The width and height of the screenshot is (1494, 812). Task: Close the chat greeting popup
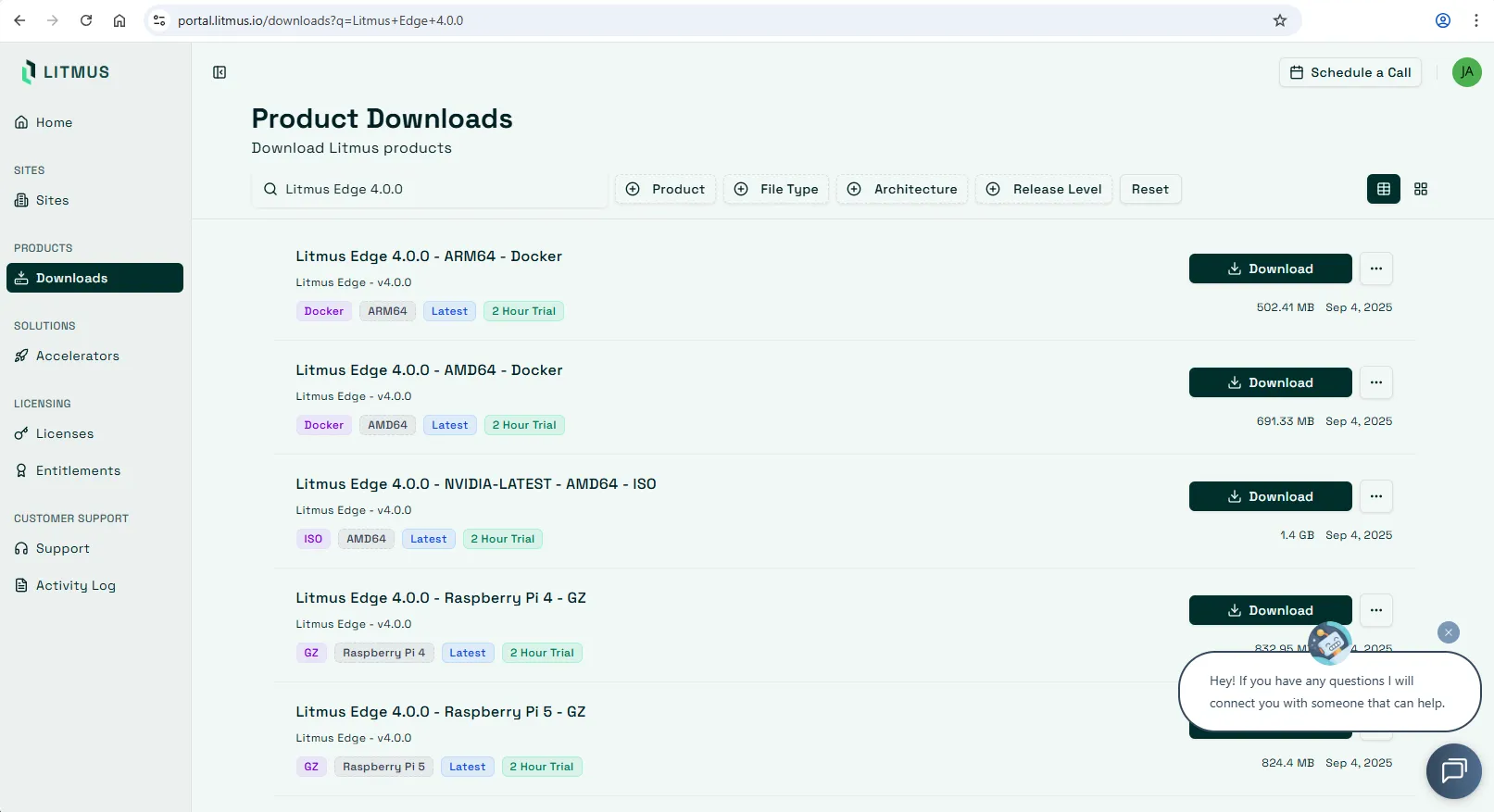point(1449,632)
